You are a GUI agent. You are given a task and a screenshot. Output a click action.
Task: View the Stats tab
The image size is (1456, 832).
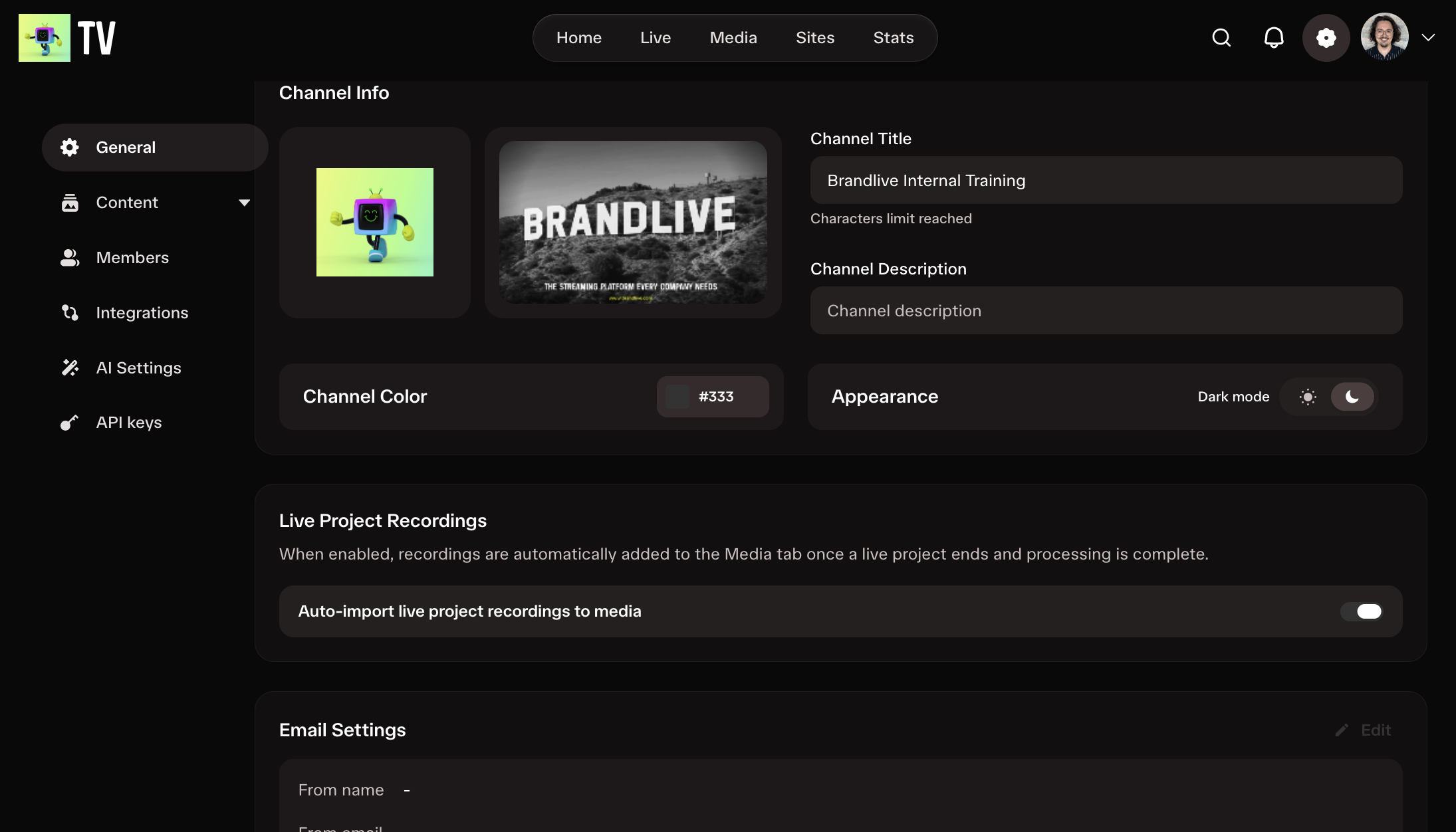[x=894, y=38]
